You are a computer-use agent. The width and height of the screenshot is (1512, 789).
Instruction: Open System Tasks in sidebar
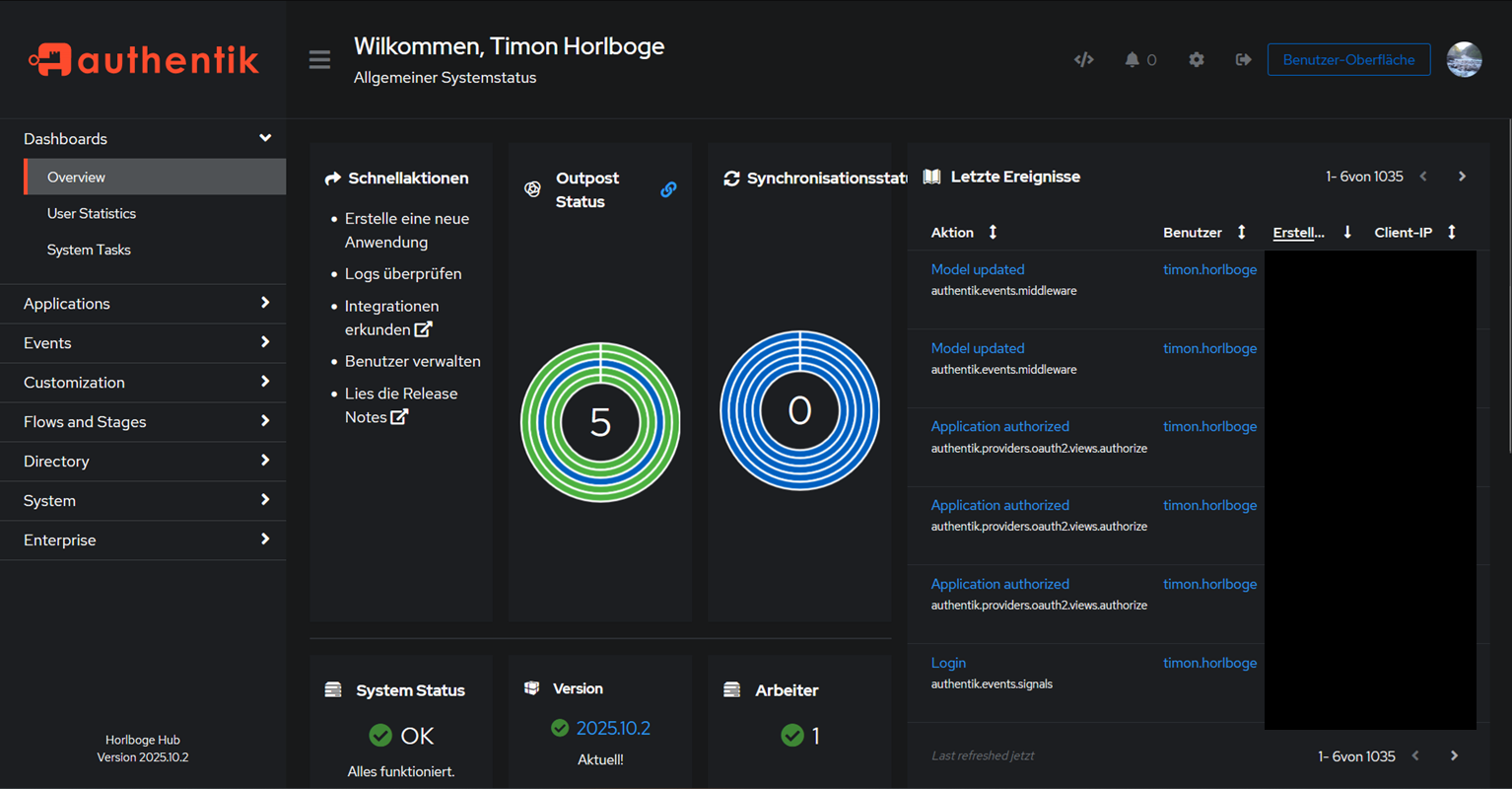(x=89, y=251)
